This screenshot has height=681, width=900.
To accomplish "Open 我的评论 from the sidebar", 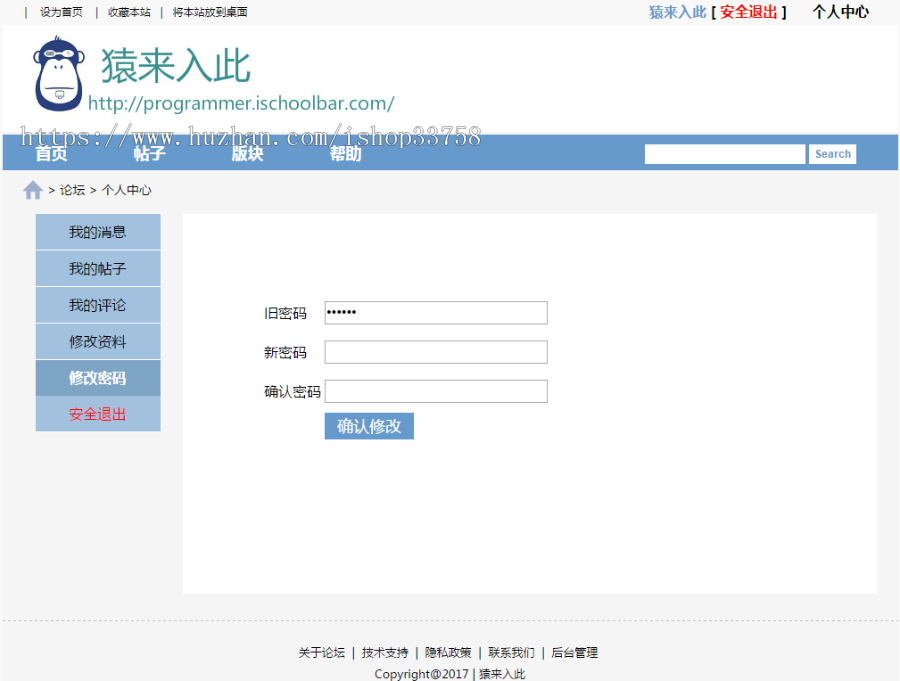I will tap(97, 304).
